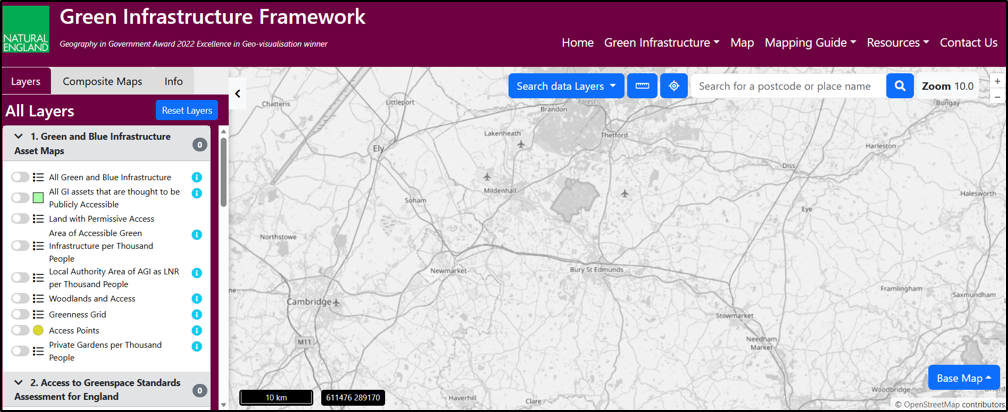Image resolution: width=1008 pixels, height=412 pixels.
Task: Click the magnifier search button
Action: (x=900, y=86)
